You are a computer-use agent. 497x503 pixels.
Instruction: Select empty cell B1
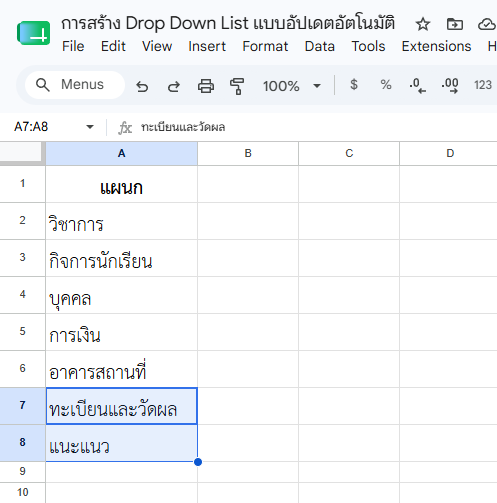tap(248, 184)
